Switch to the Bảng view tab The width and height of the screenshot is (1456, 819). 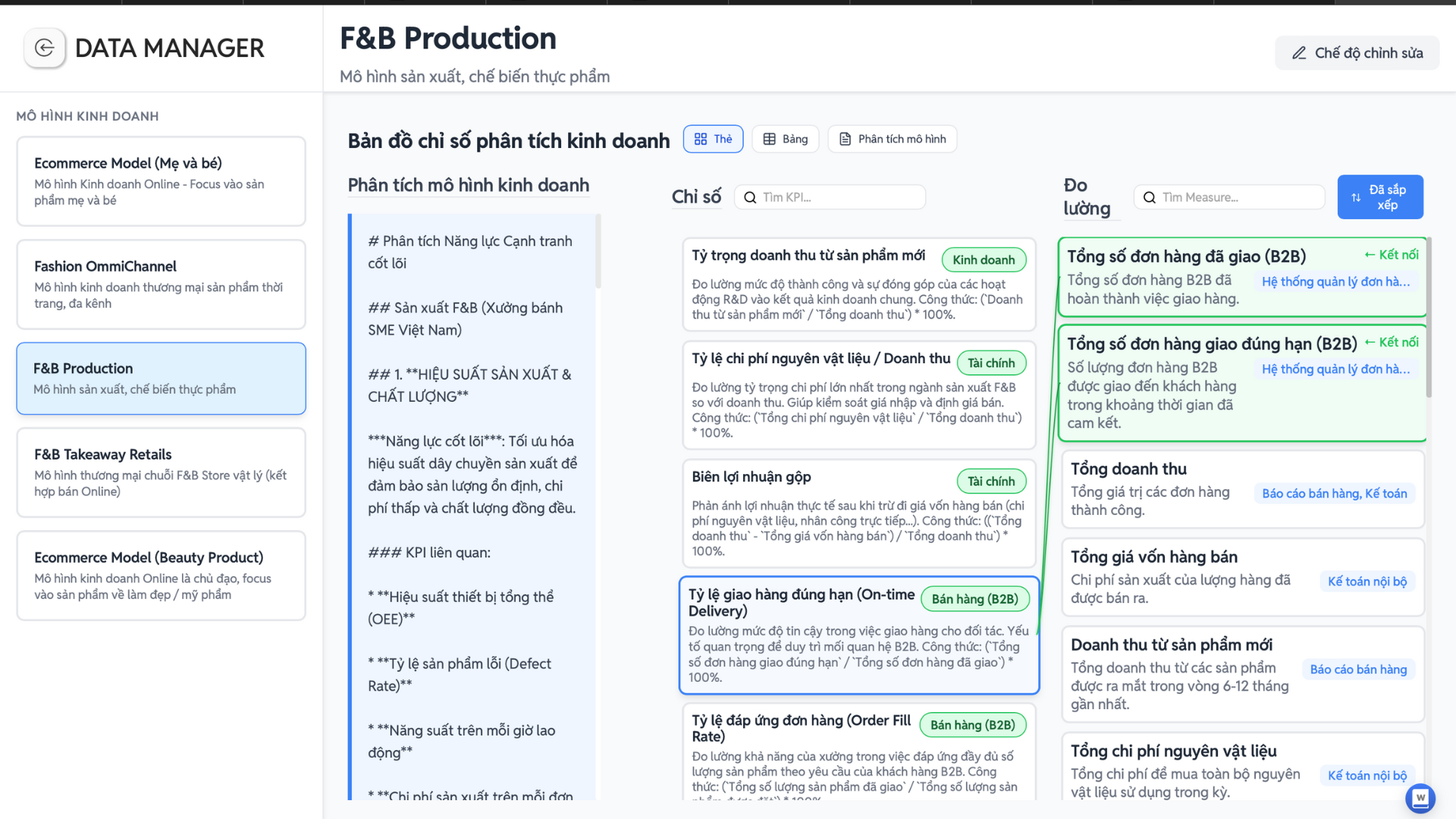click(x=785, y=140)
